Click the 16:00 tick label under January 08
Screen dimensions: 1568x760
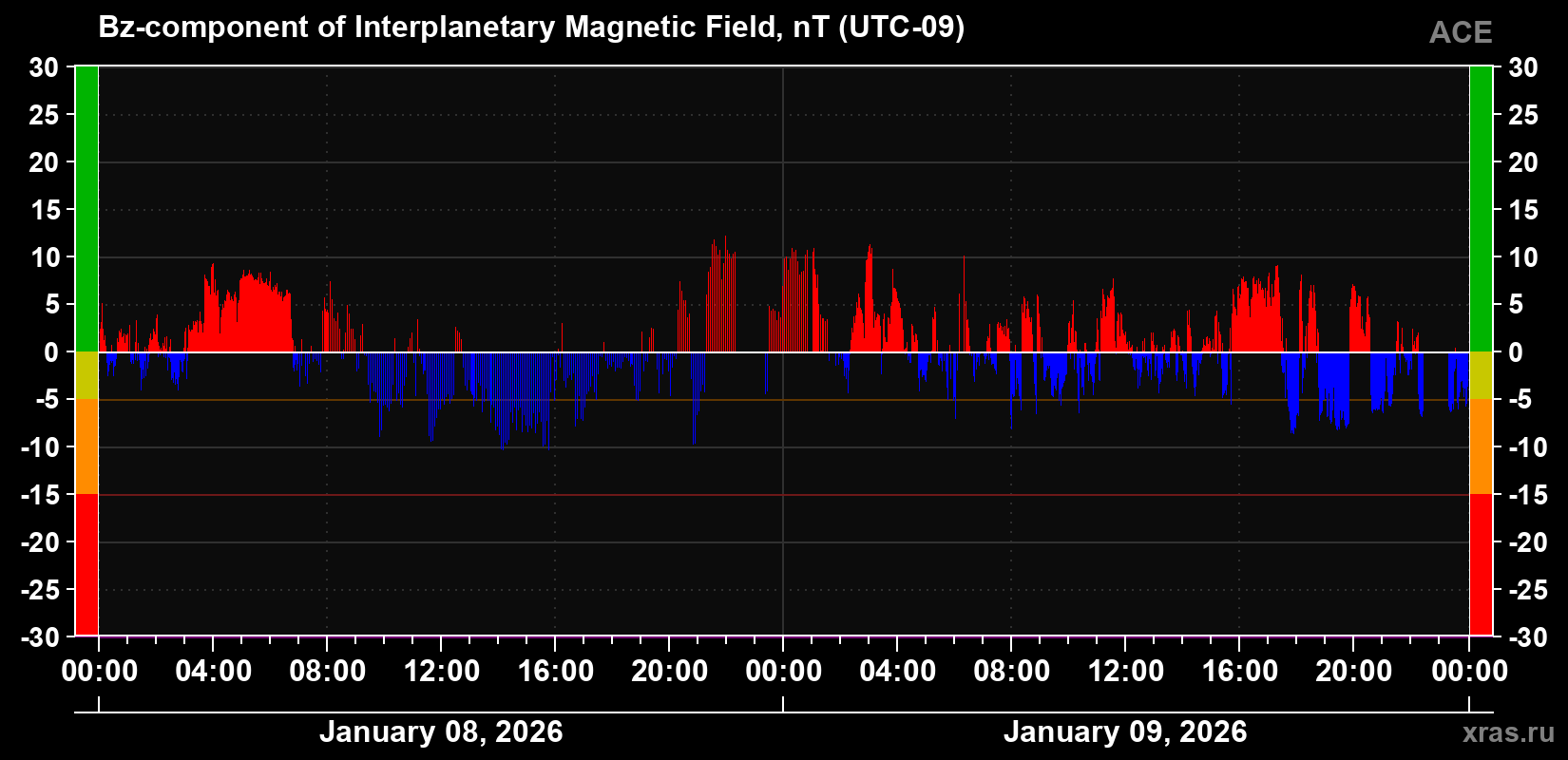(555, 672)
